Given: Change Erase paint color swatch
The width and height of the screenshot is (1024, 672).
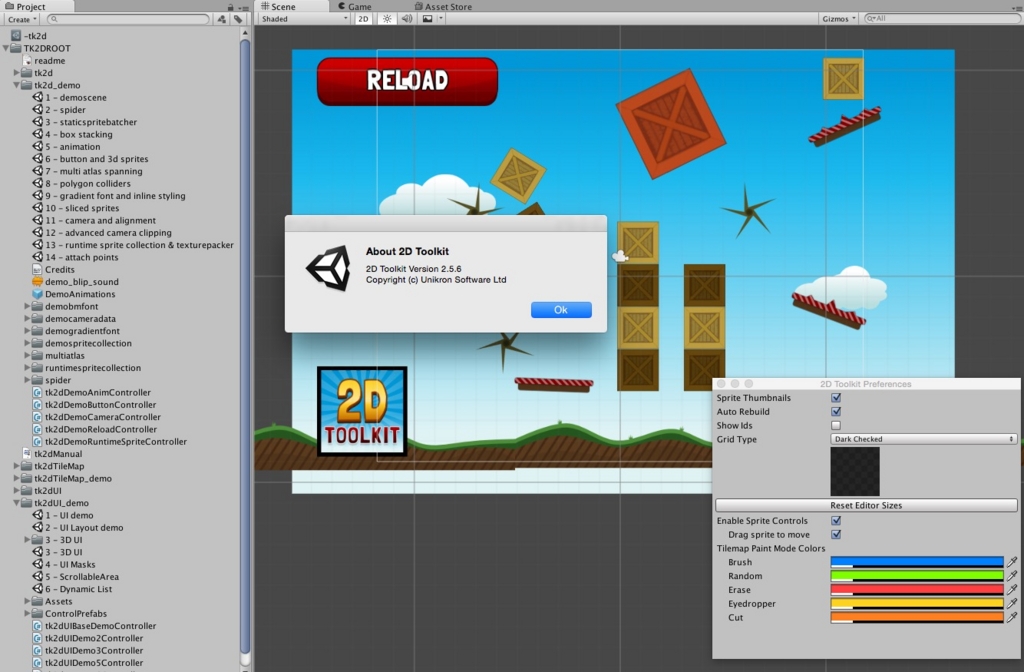Looking at the screenshot, I should (917, 589).
